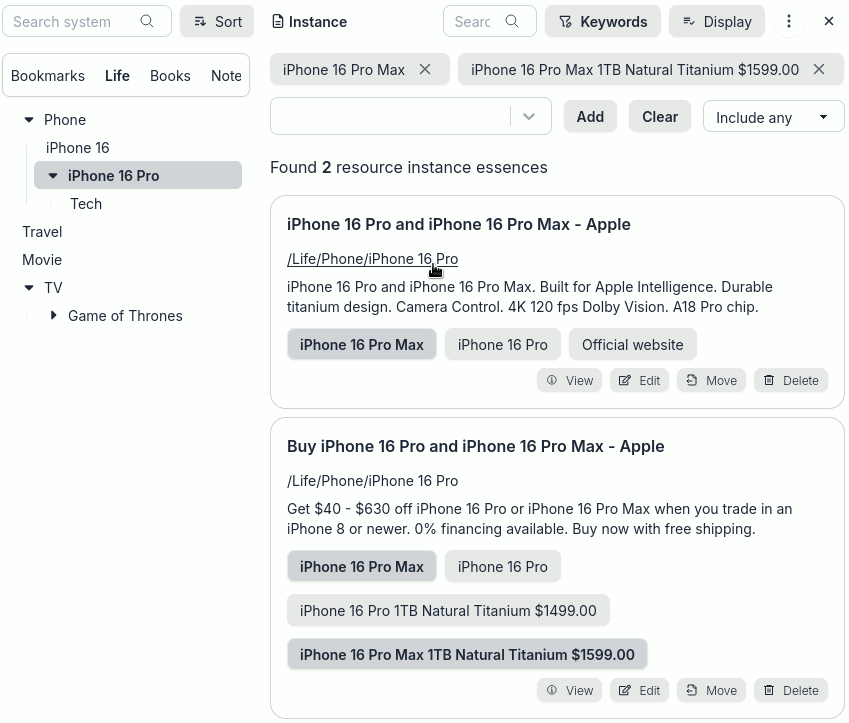Toggle iPhone 16 Pro Max tag in Buy card
849x723 pixels.
pos(362,566)
